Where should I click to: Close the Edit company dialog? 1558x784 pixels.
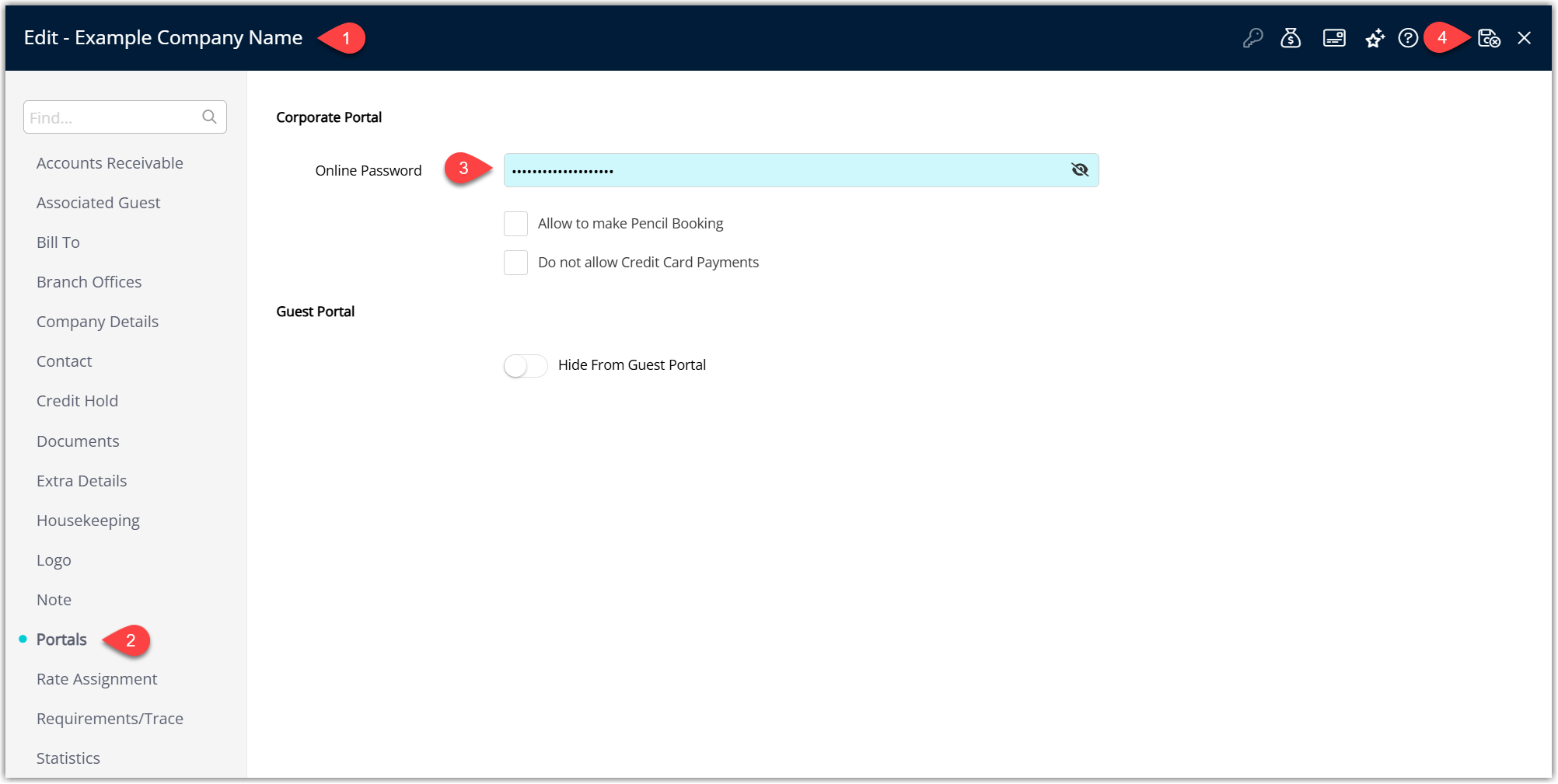pyautogui.click(x=1524, y=38)
